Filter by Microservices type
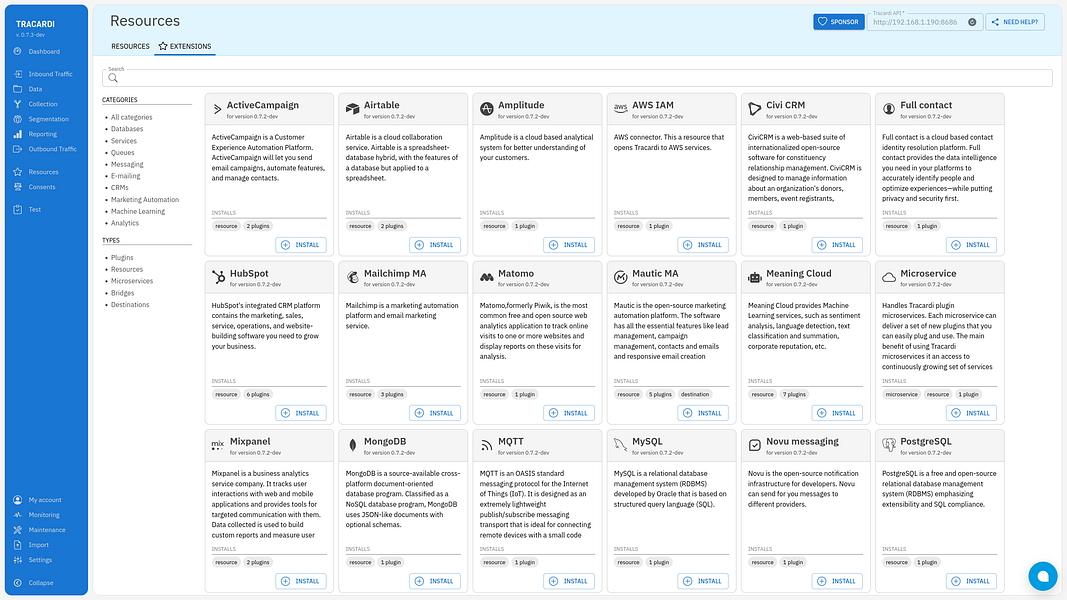This screenshot has width=1067, height=600. pyautogui.click(x=132, y=280)
